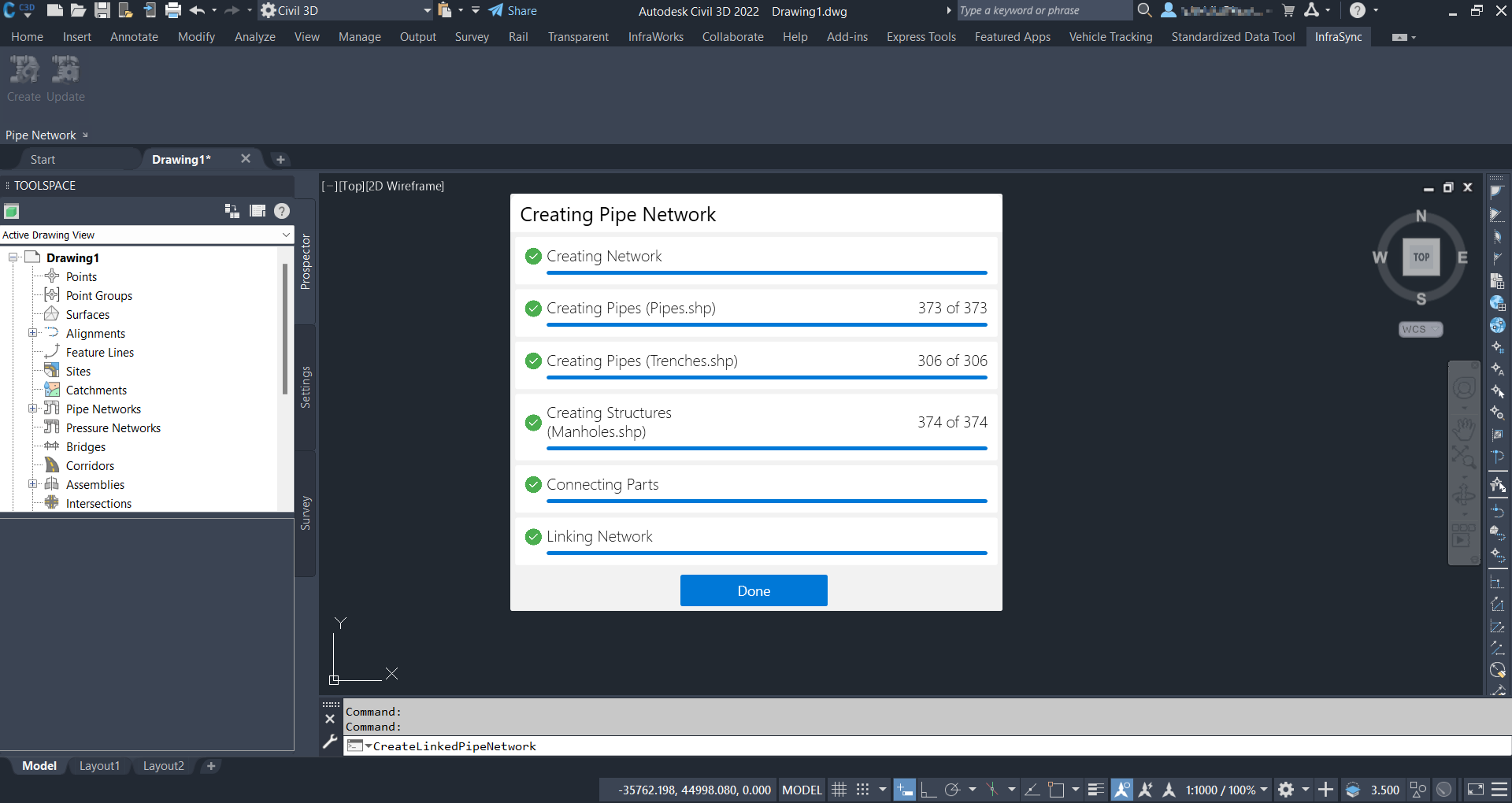Focus the 'Type a keyword or phrase' search field
The height and width of the screenshot is (803, 1512).
[1044, 10]
